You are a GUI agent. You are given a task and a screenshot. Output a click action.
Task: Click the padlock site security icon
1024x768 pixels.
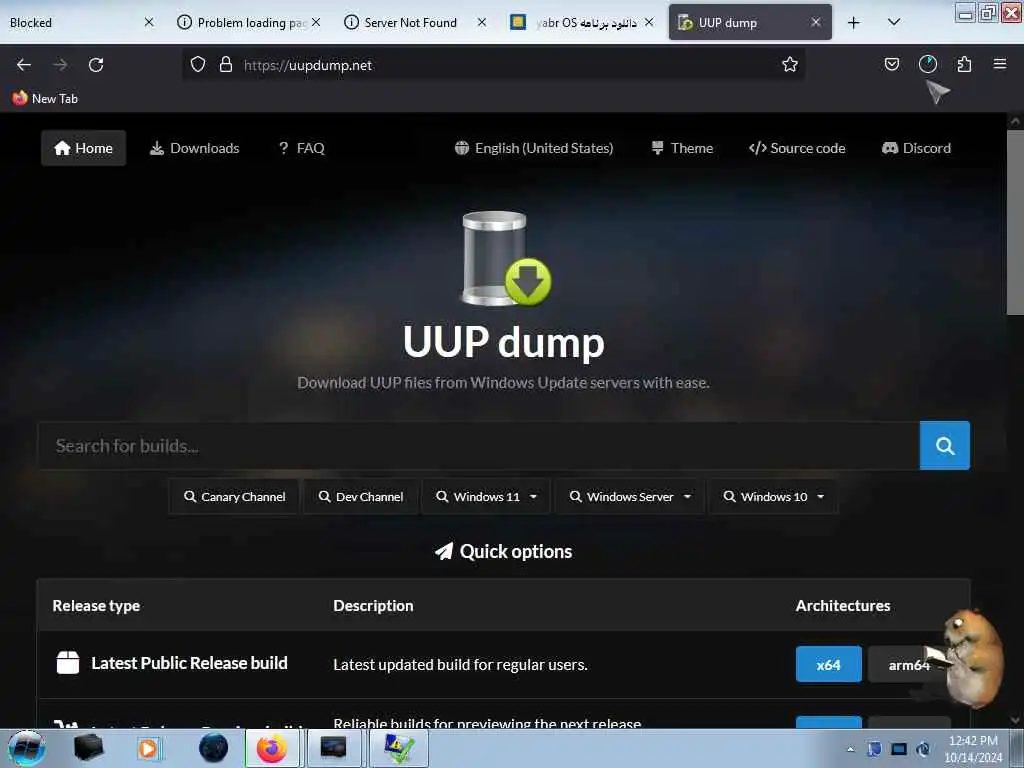click(x=226, y=64)
